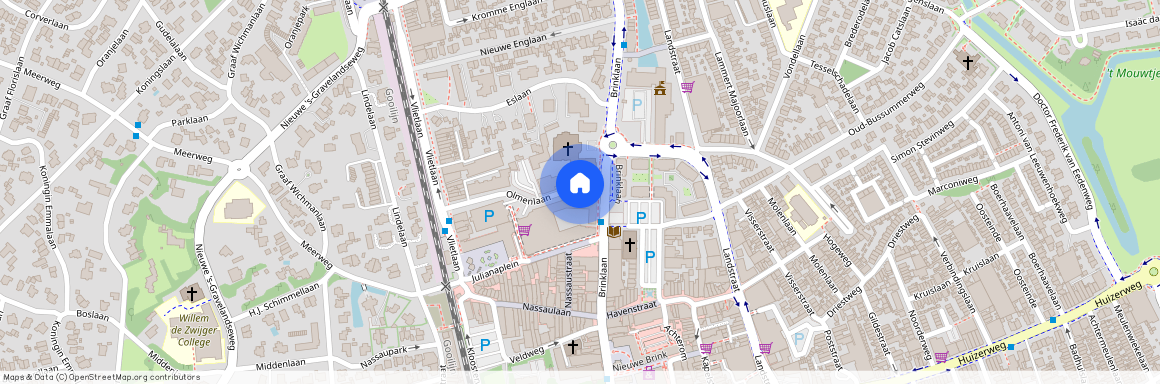Viewport: 1160px width, 384px height.
Task: Click the 'Olmenlaan' street label
Action: pyautogui.click(x=529, y=198)
